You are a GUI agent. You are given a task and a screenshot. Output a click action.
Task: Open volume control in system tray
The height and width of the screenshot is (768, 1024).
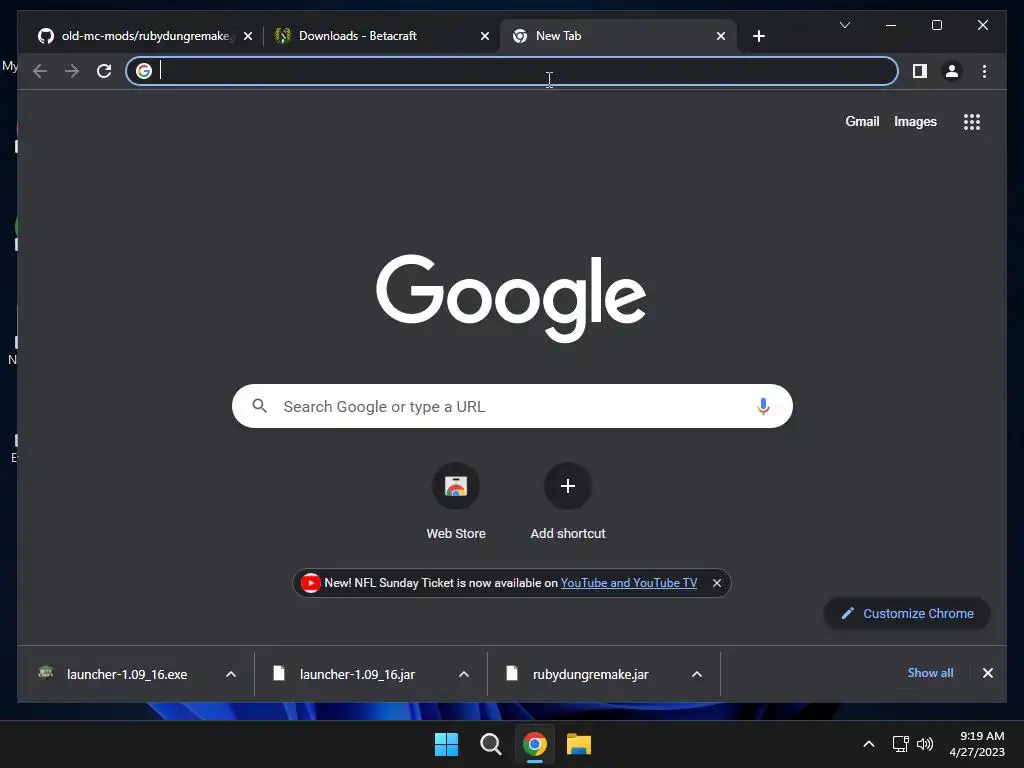pyautogui.click(x=925, y=744)
